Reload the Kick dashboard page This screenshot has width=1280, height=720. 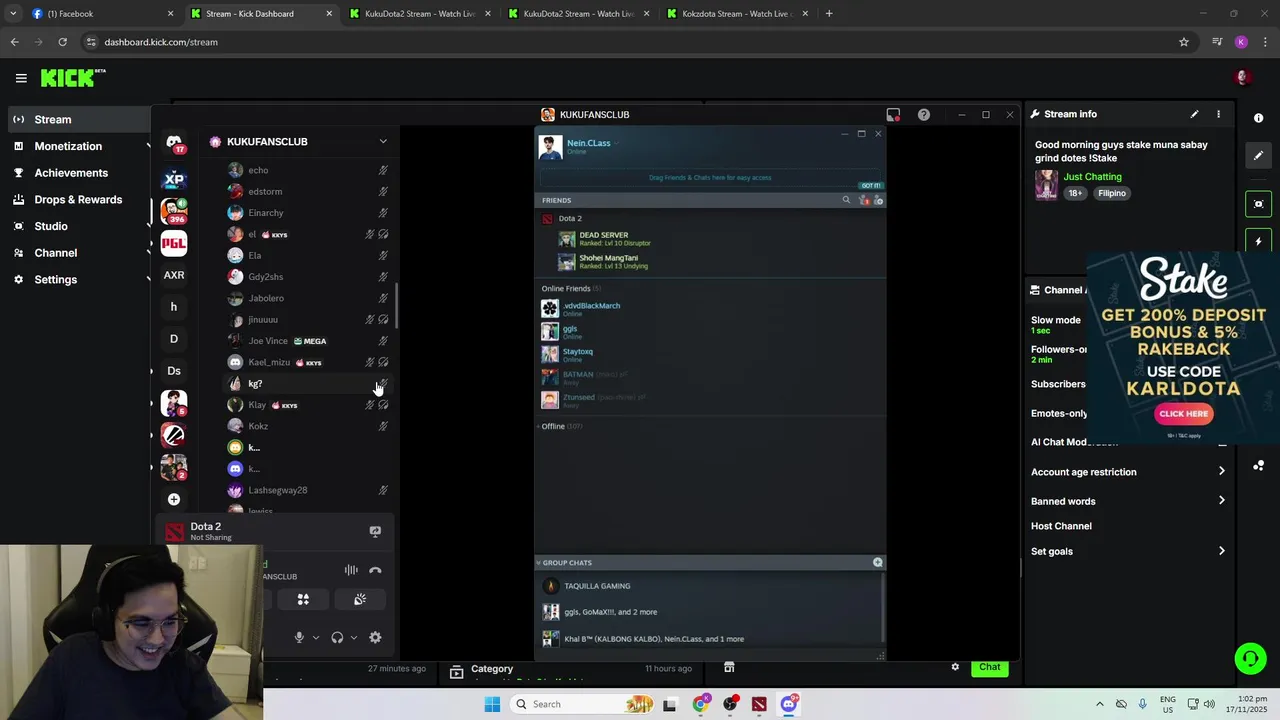[62, 42]
